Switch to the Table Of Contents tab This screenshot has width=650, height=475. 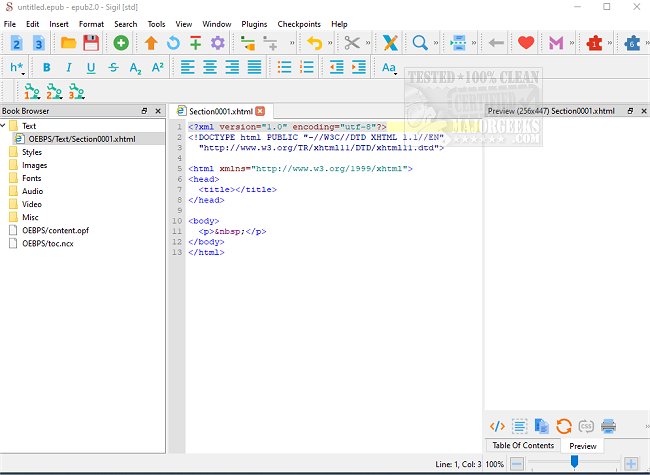coord(522,446)
